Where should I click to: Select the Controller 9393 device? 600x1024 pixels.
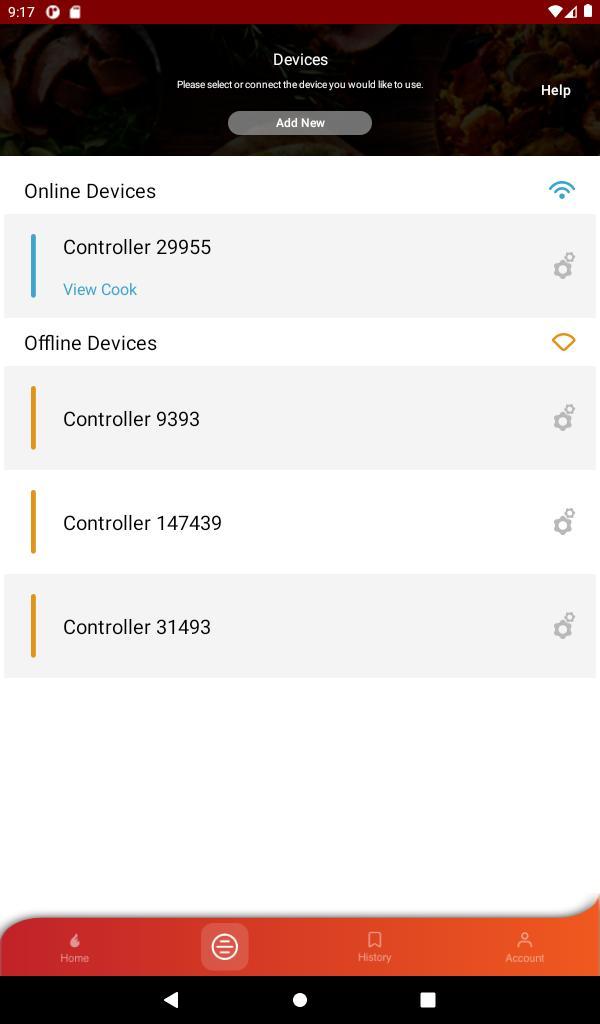click(131, 419)
